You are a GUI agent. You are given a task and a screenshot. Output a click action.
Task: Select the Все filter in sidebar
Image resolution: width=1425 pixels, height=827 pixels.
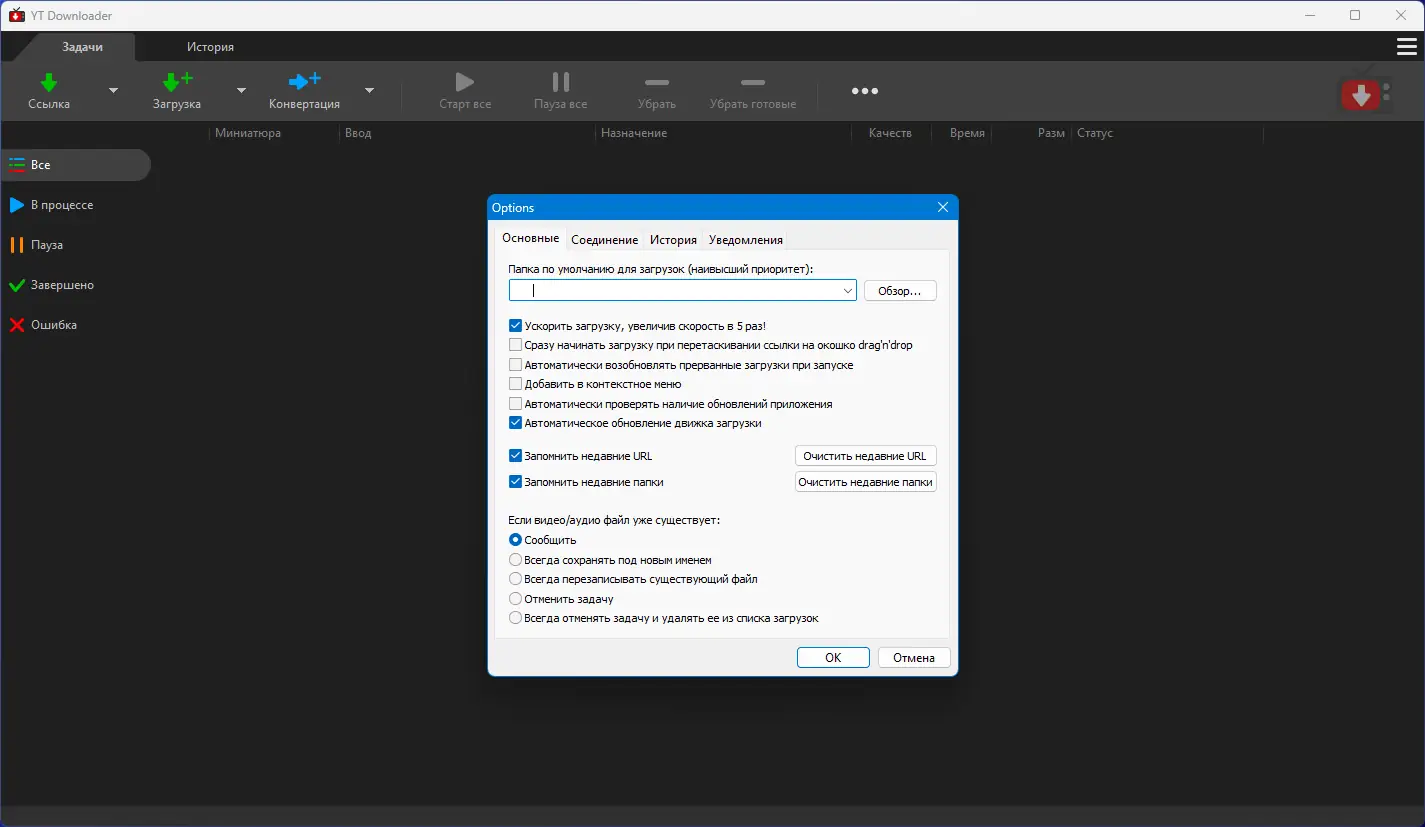(x=75, y=165)
